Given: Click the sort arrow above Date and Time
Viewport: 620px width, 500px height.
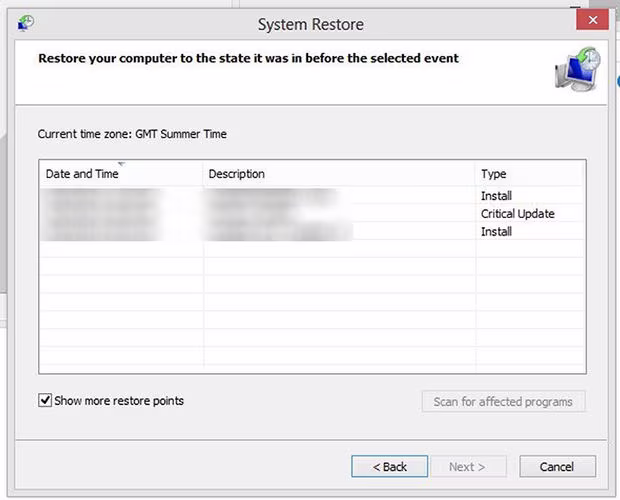Looking at the screenshot, I should click(x=121, y=164).
